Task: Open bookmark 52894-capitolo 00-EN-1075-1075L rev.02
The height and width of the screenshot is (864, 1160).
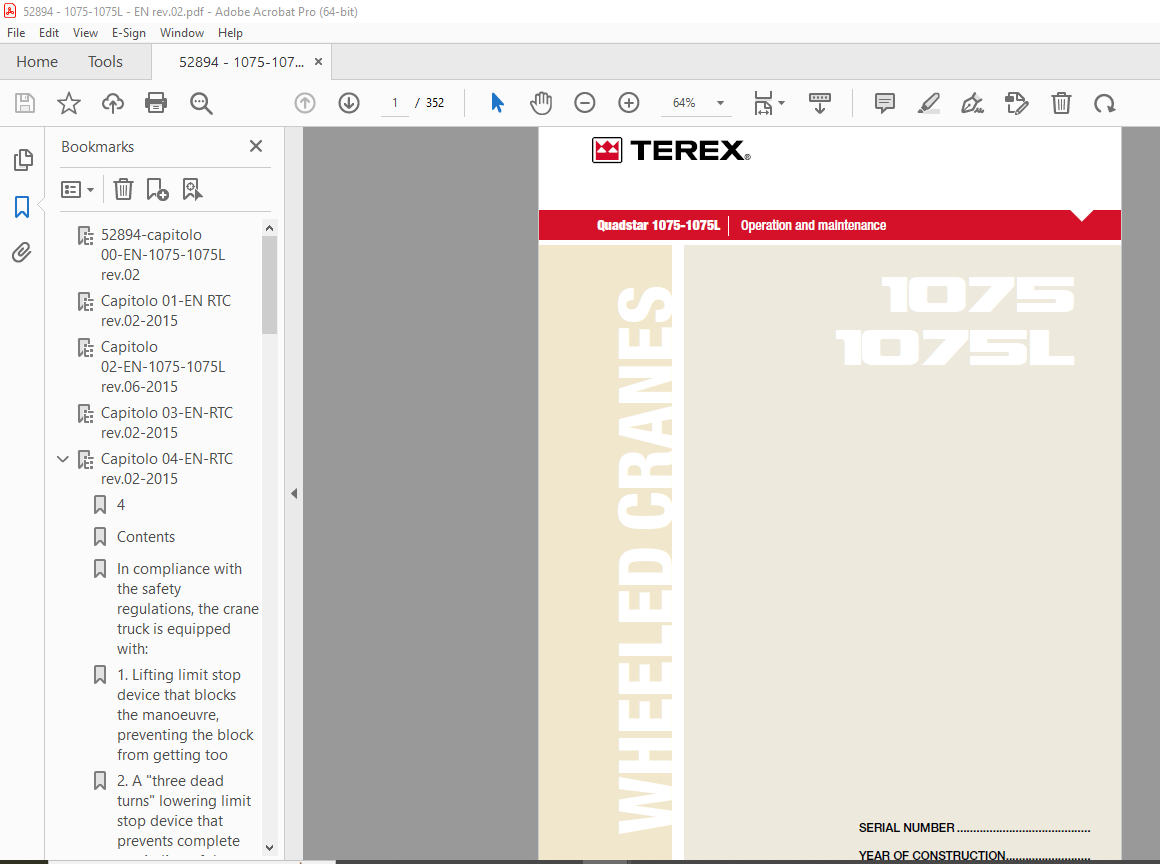Action: (x=163, y=254)
